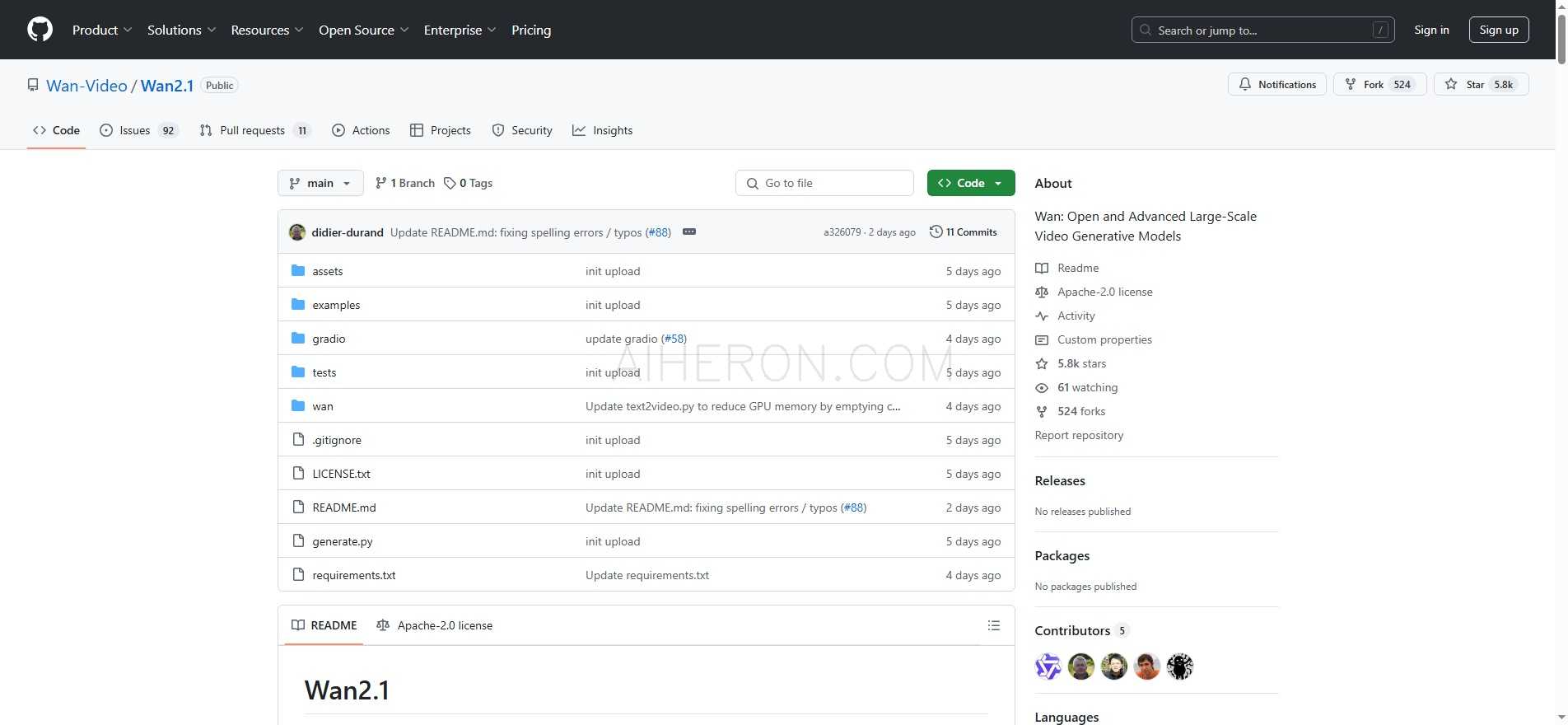Switch to the Pull requests tab
The height and width of the screenshot is (725, 1568).
coord(254,130)
